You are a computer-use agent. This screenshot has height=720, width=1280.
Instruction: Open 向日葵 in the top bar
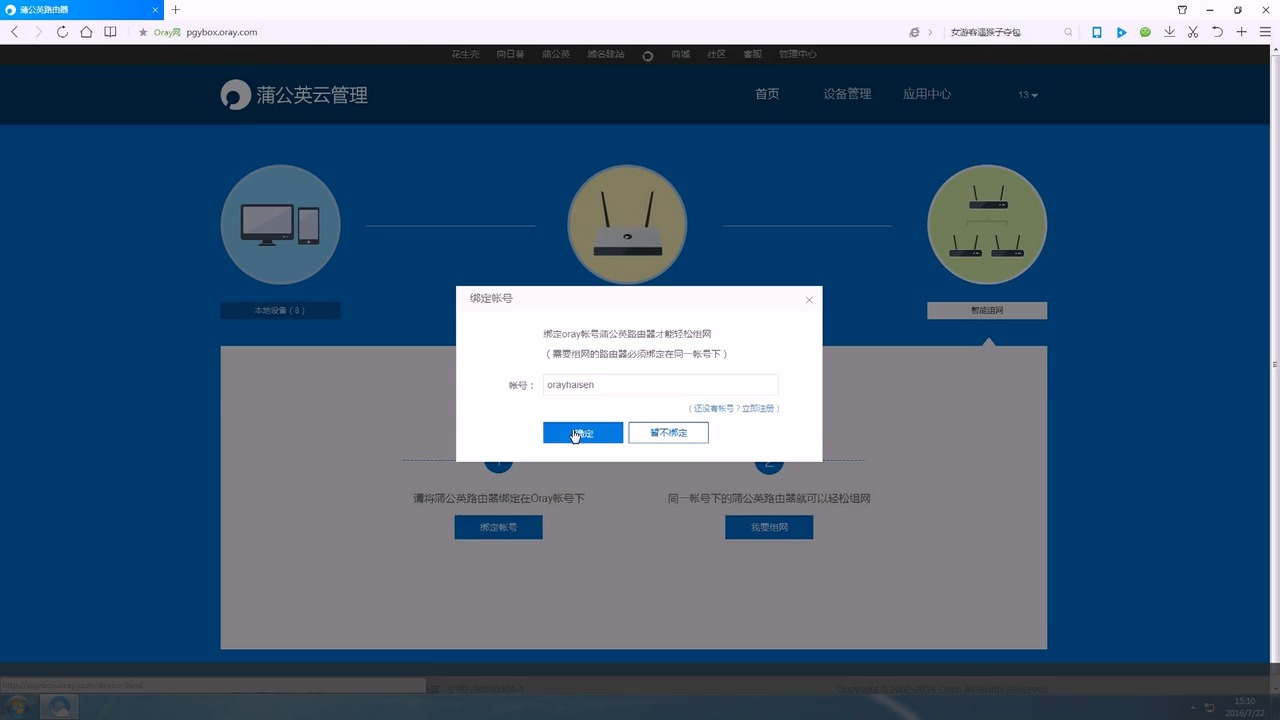510,54
